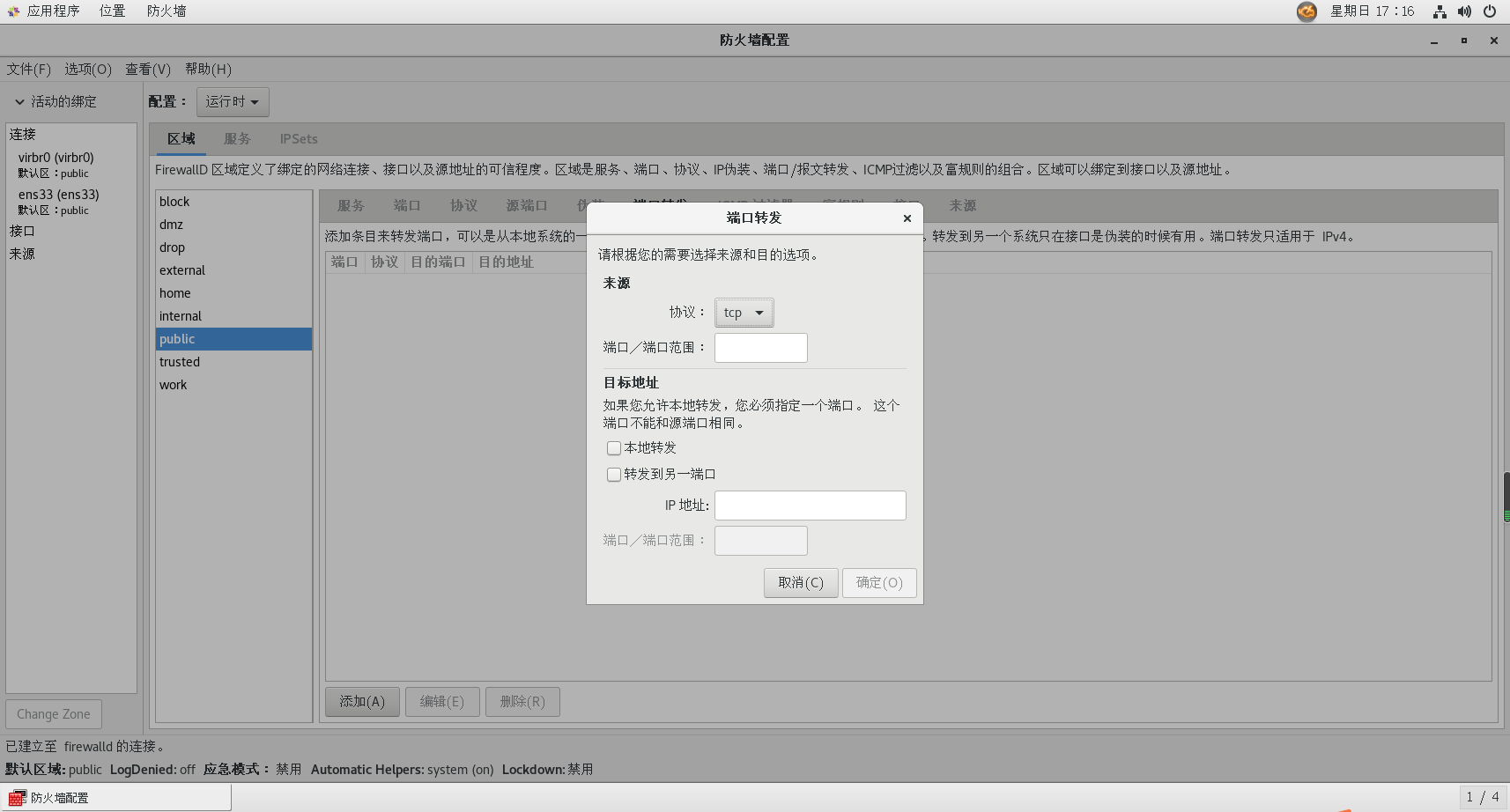Screen dimensions: 1510x812
Task: Click the clock 星期日 17:16
Action: [x=1372, y=11]
